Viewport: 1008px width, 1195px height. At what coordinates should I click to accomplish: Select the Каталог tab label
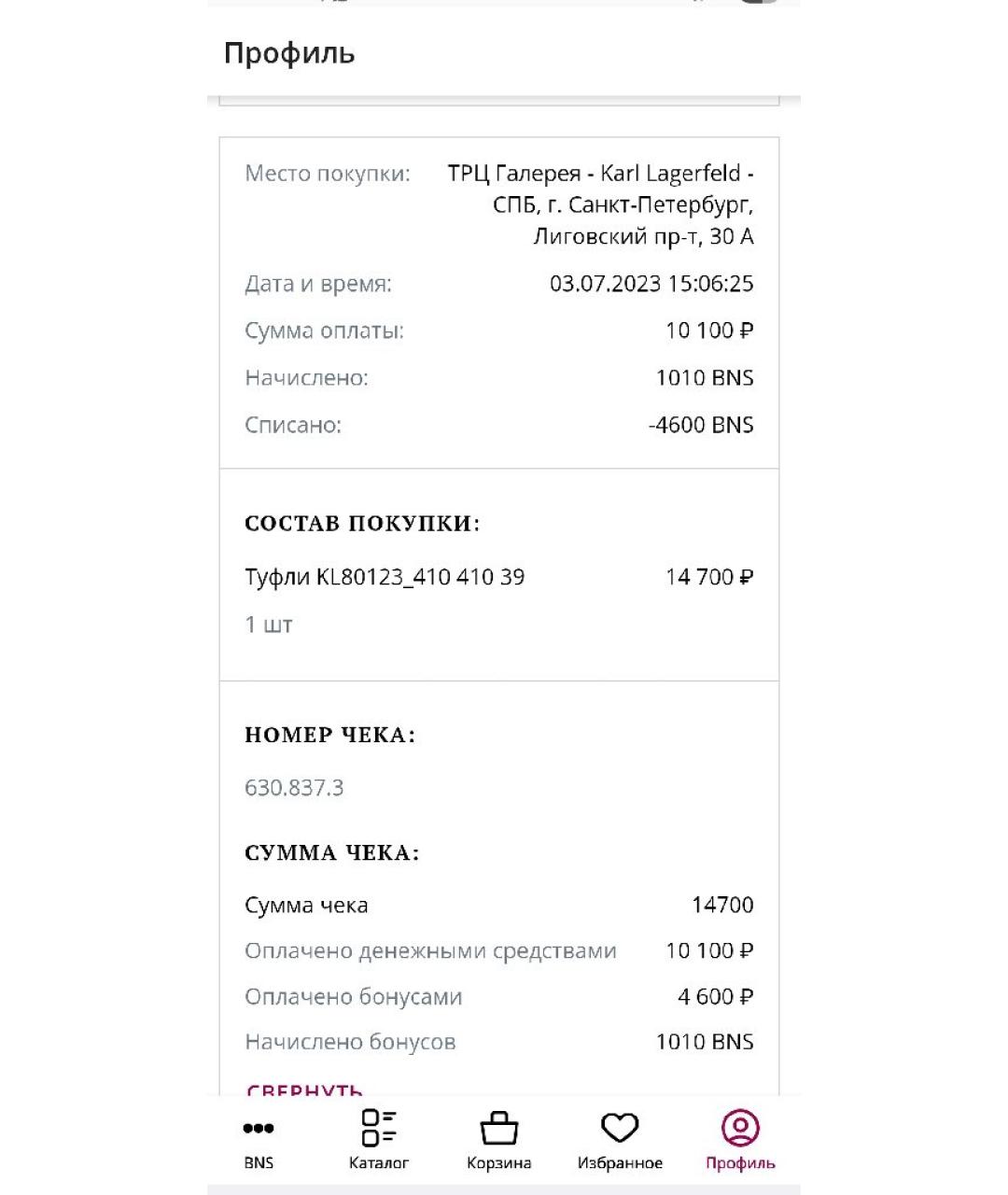[379, 1163]
